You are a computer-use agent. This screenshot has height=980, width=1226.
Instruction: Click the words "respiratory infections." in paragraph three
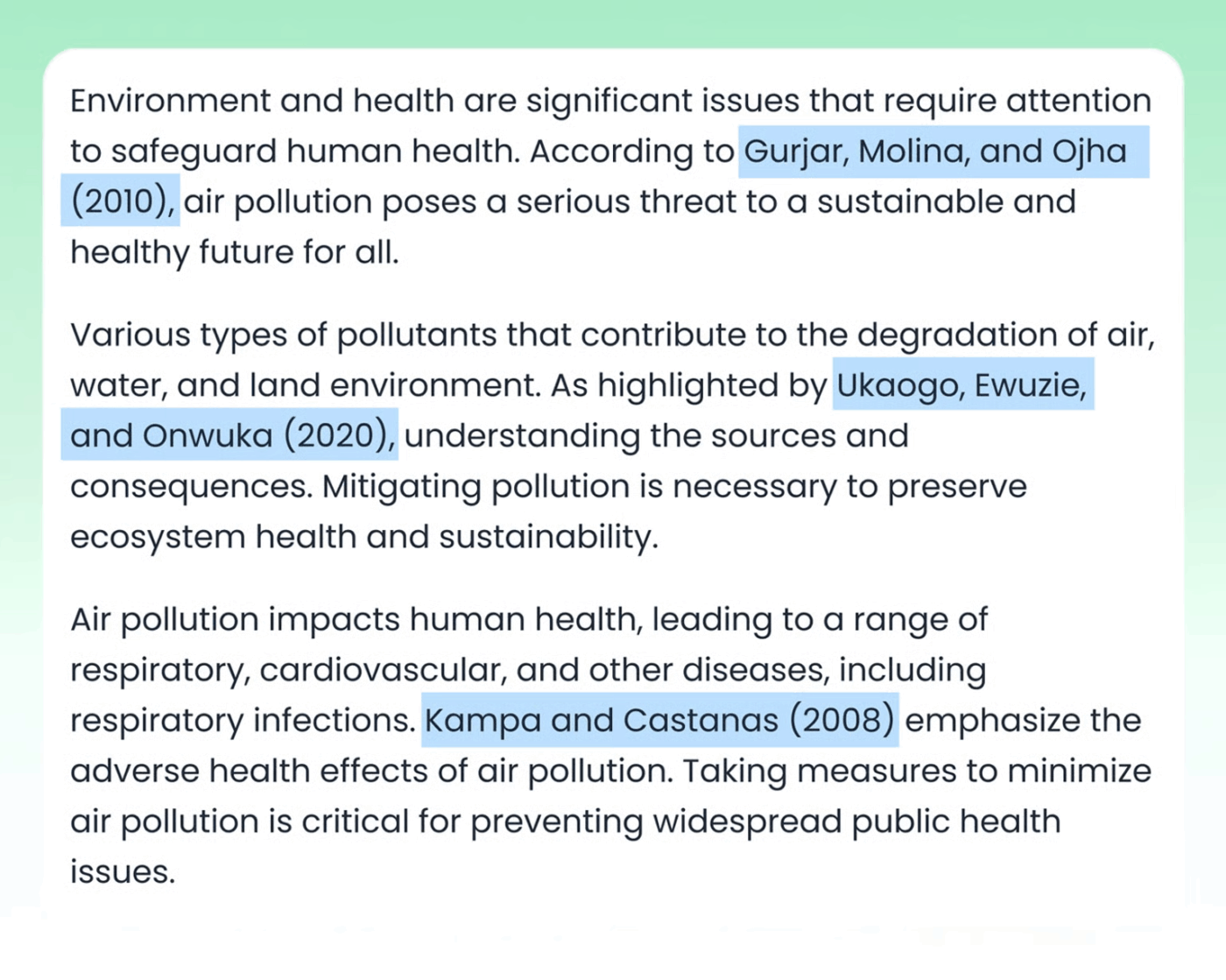coord(243,721)
